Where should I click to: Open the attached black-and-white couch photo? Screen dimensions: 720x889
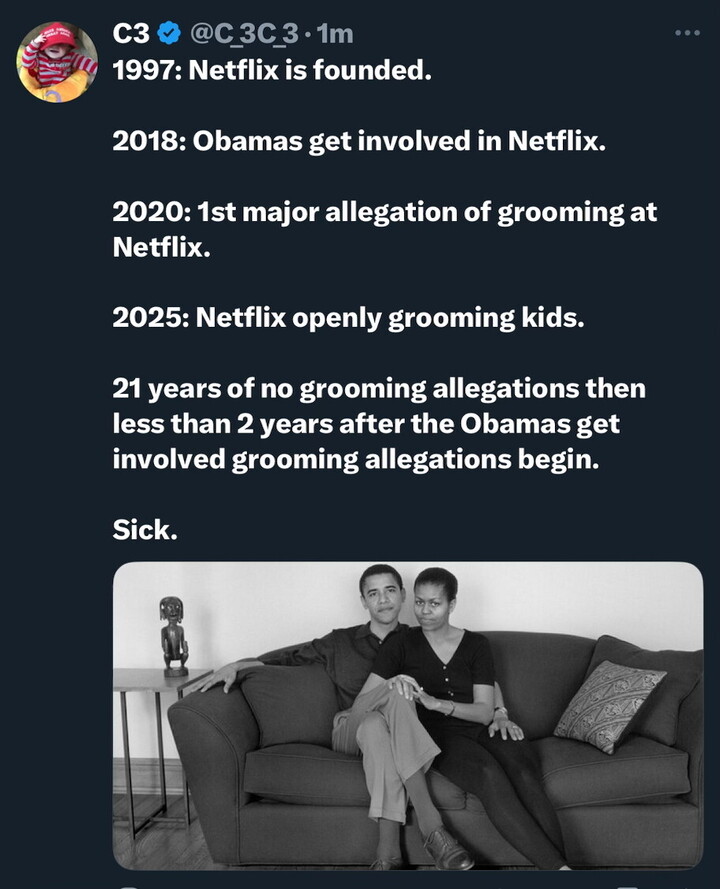408,714
